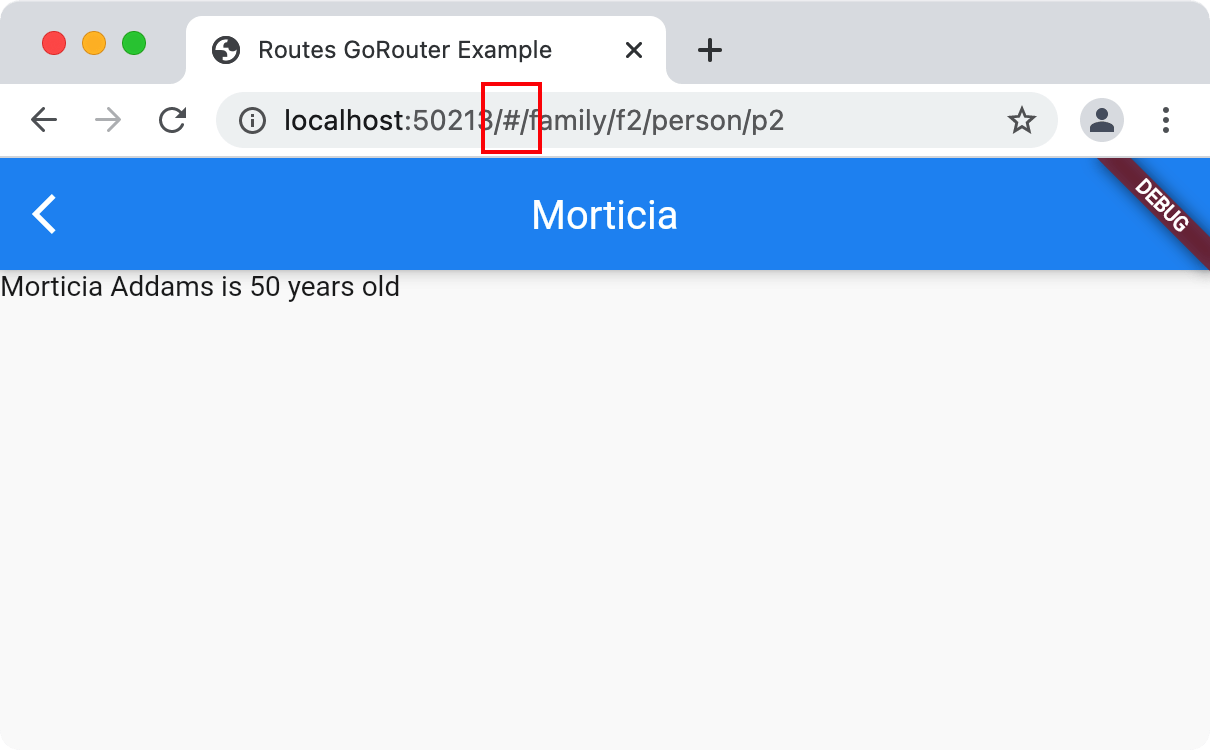
Task: Click the Morticia title in the app bar
Action: (604, 214)
